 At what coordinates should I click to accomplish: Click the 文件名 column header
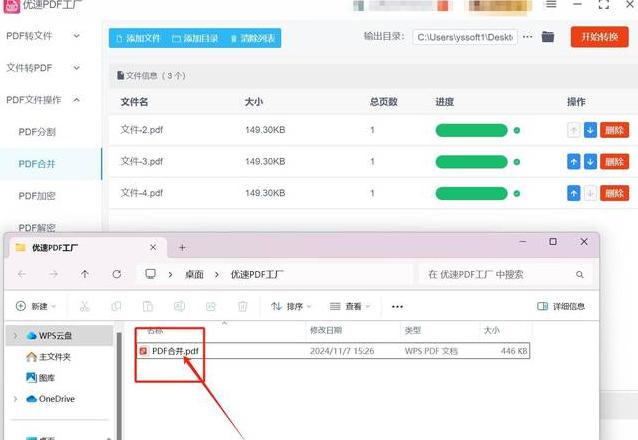(134, 102)
